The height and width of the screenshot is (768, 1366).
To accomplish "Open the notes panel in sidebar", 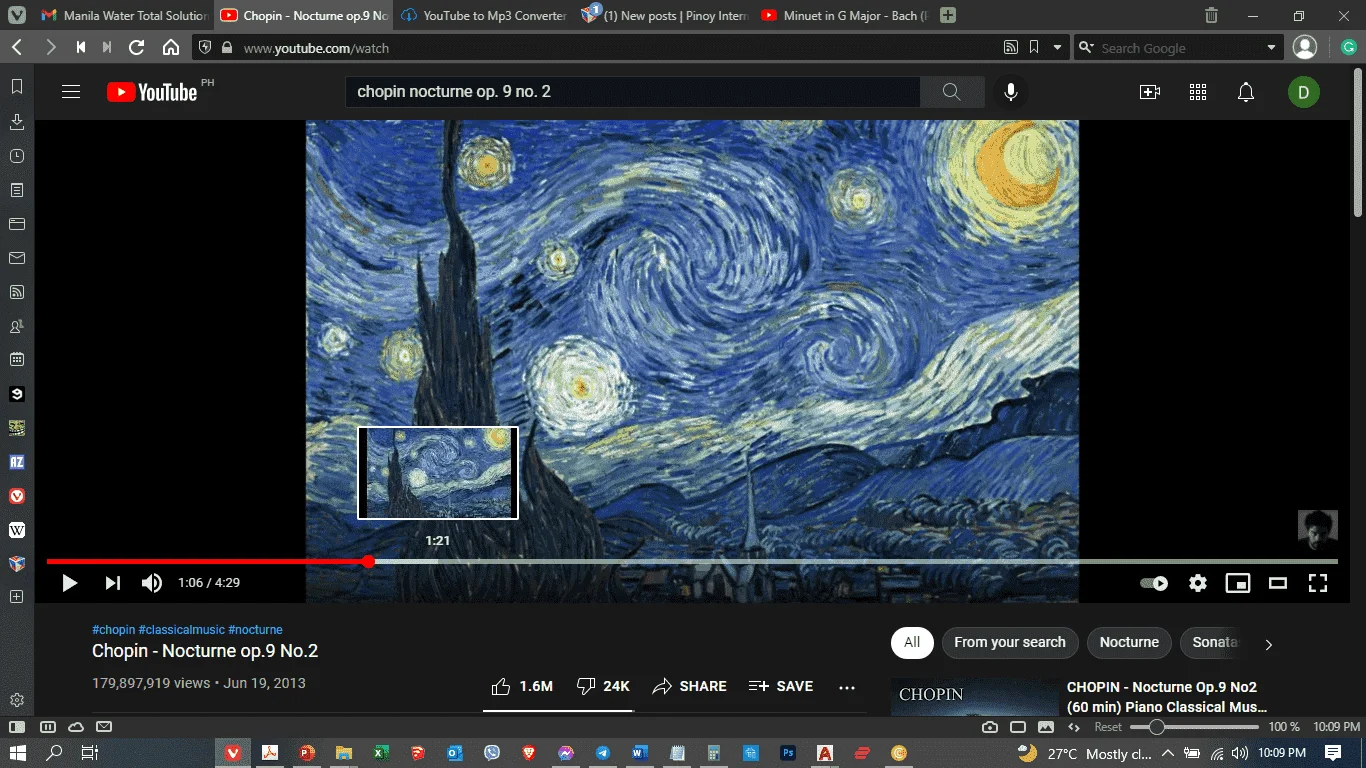I will (17, 190).
